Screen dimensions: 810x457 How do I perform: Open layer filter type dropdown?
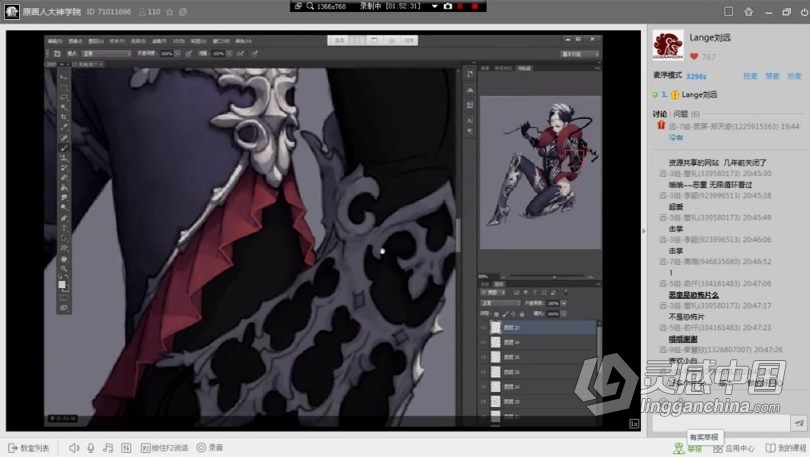pyautogui.click(x=493, y=293)
